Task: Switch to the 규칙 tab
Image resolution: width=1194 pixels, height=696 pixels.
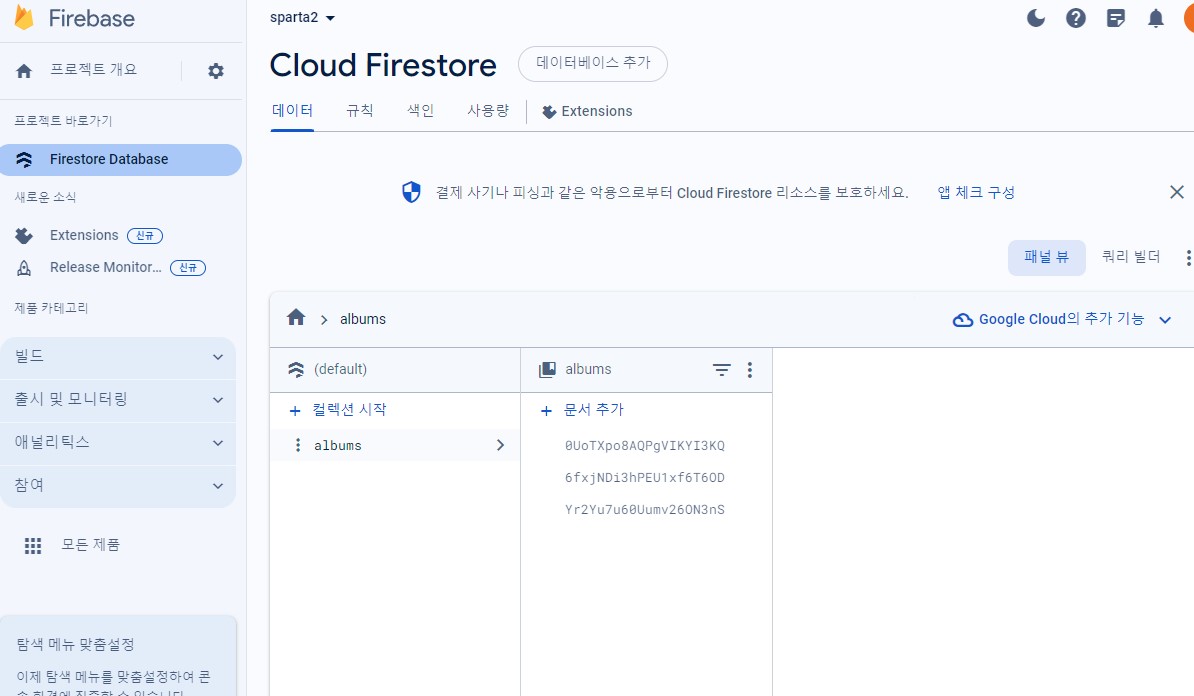Action: pos(359,110)
